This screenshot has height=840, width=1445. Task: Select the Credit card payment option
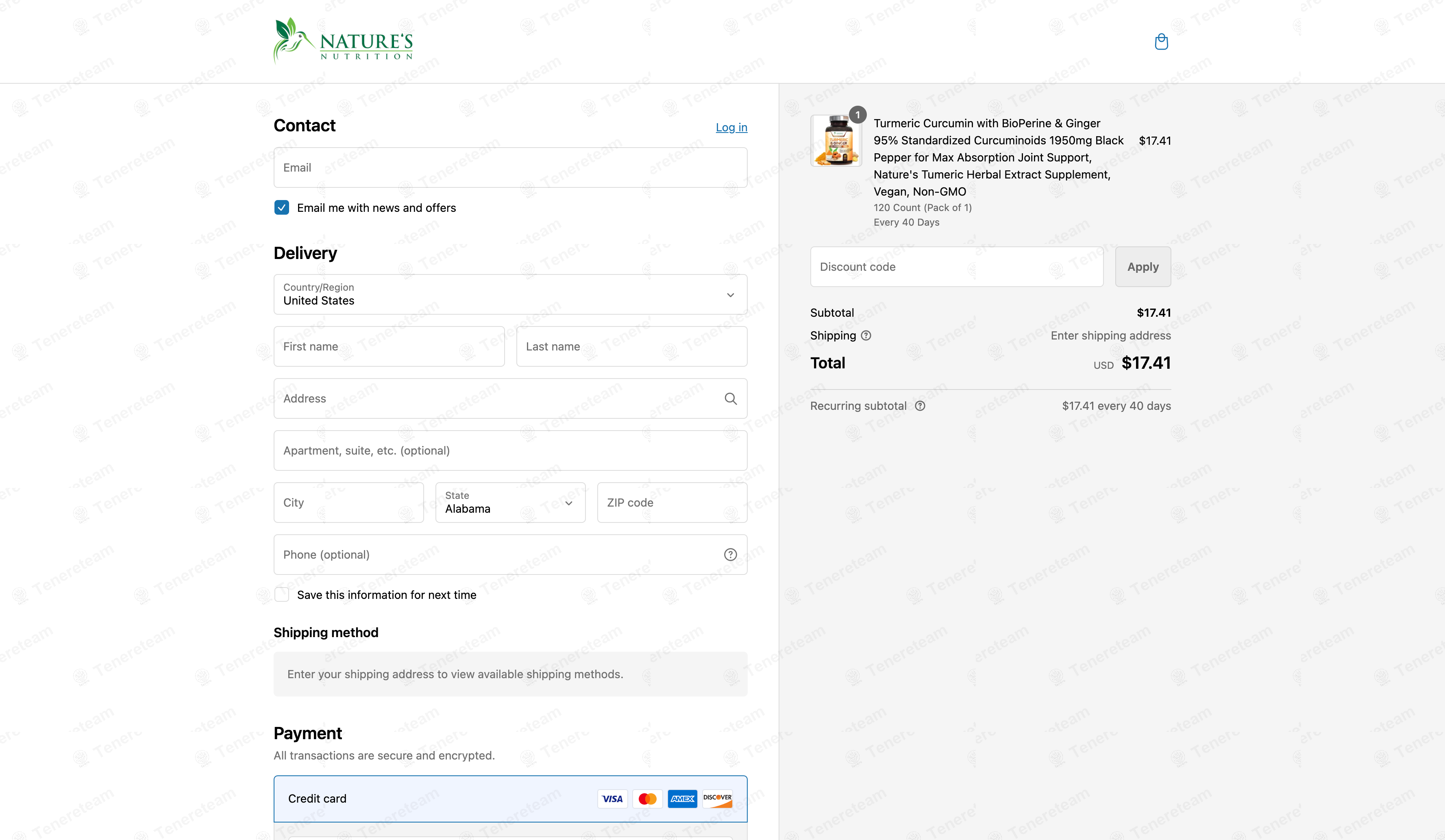tap(317, 798)
